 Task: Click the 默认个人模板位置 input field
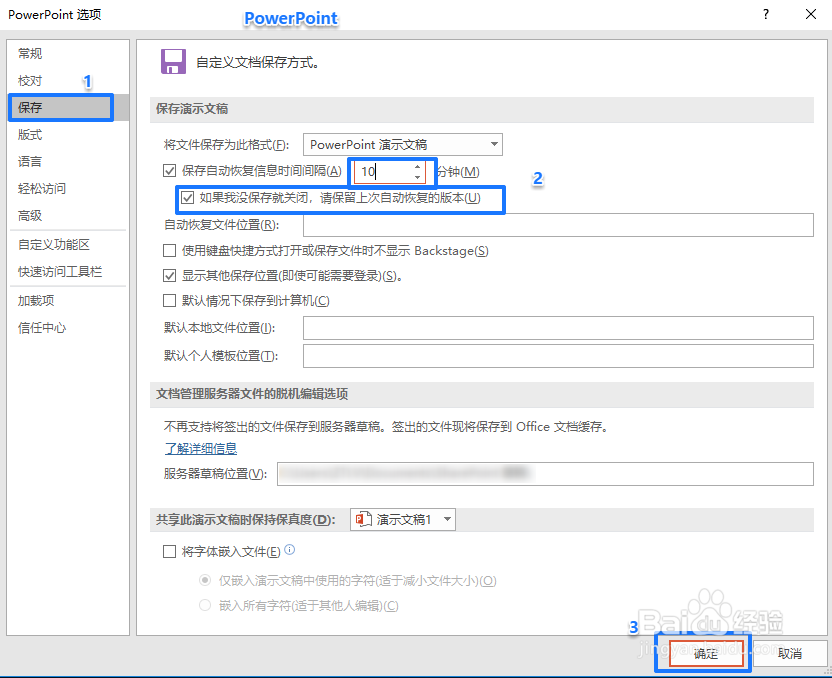pos(558,356)
